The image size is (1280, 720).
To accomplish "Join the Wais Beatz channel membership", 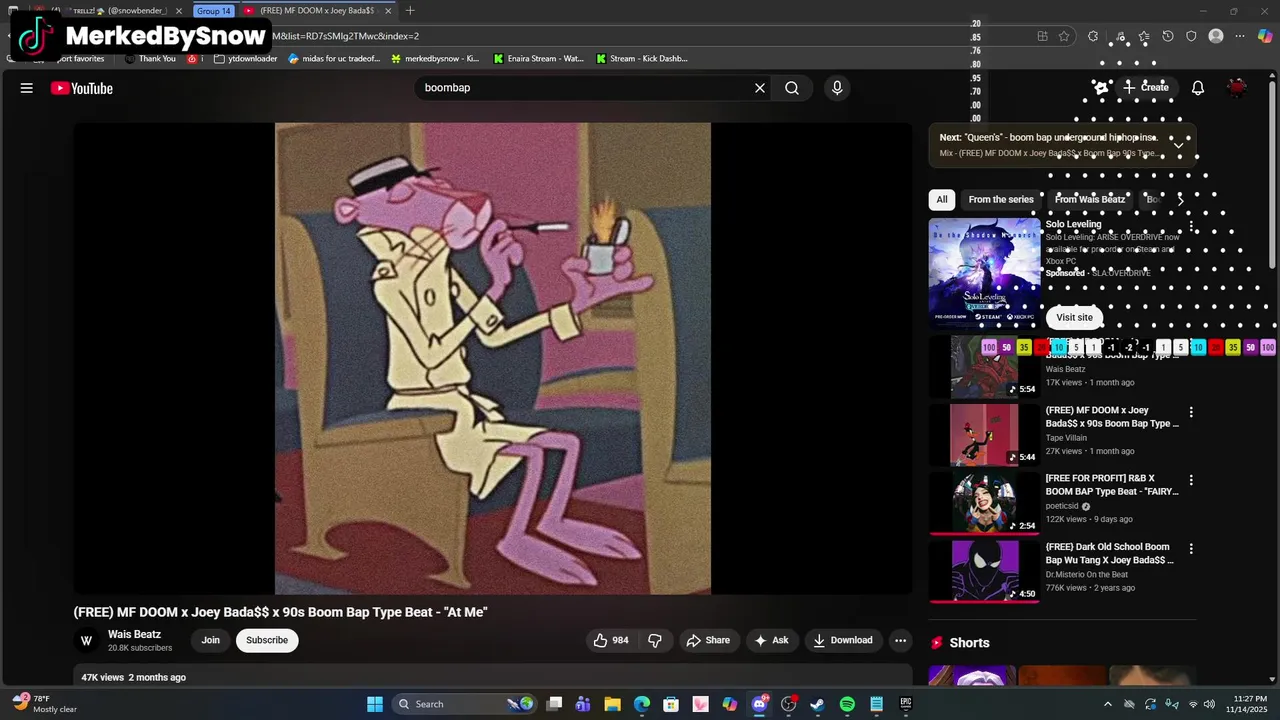I will (210, 640).
